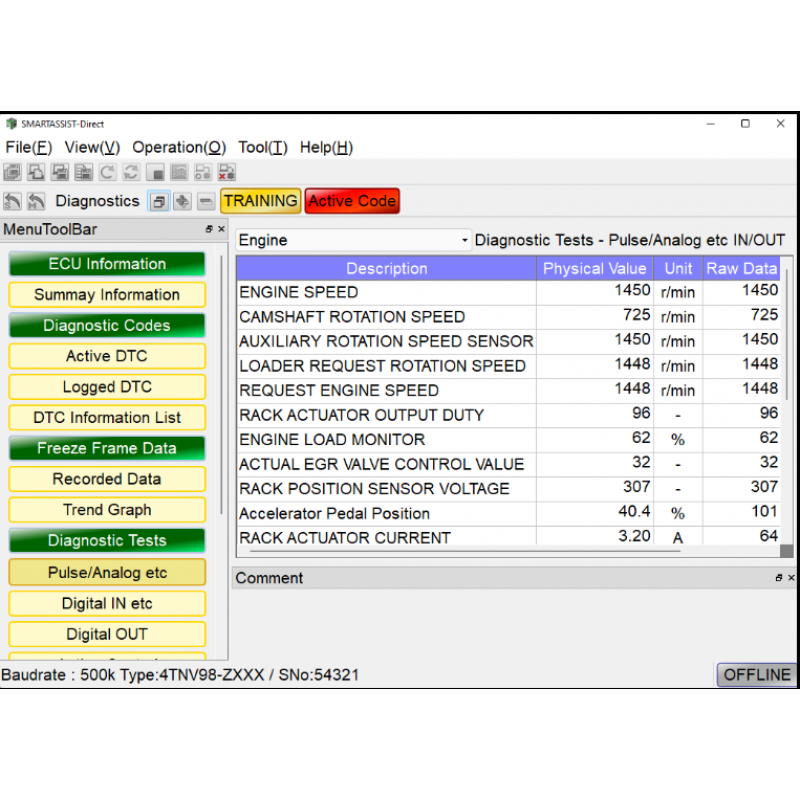Open the Engine selection dropdown

(x=463, y=240)
